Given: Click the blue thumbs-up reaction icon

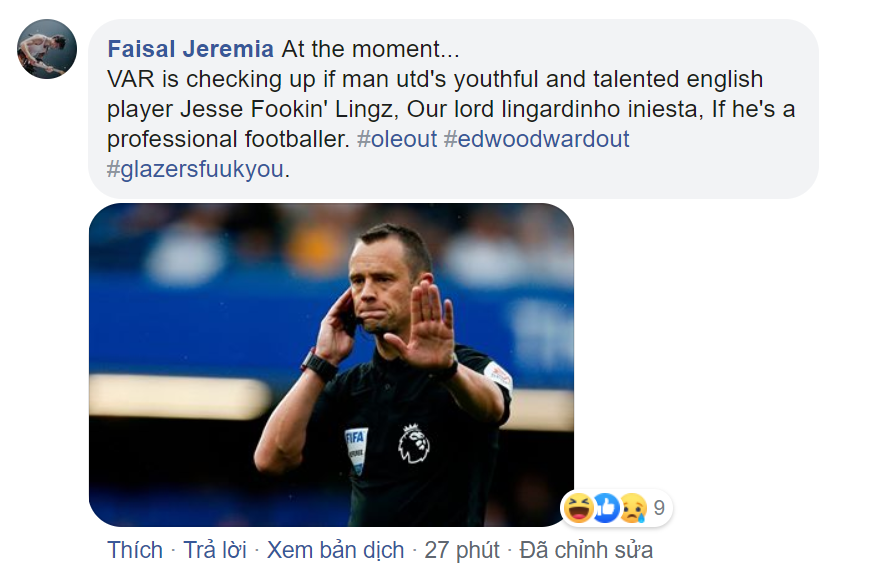Looking at the screenshot, I should pyautogui.click(x=605, y=508).
